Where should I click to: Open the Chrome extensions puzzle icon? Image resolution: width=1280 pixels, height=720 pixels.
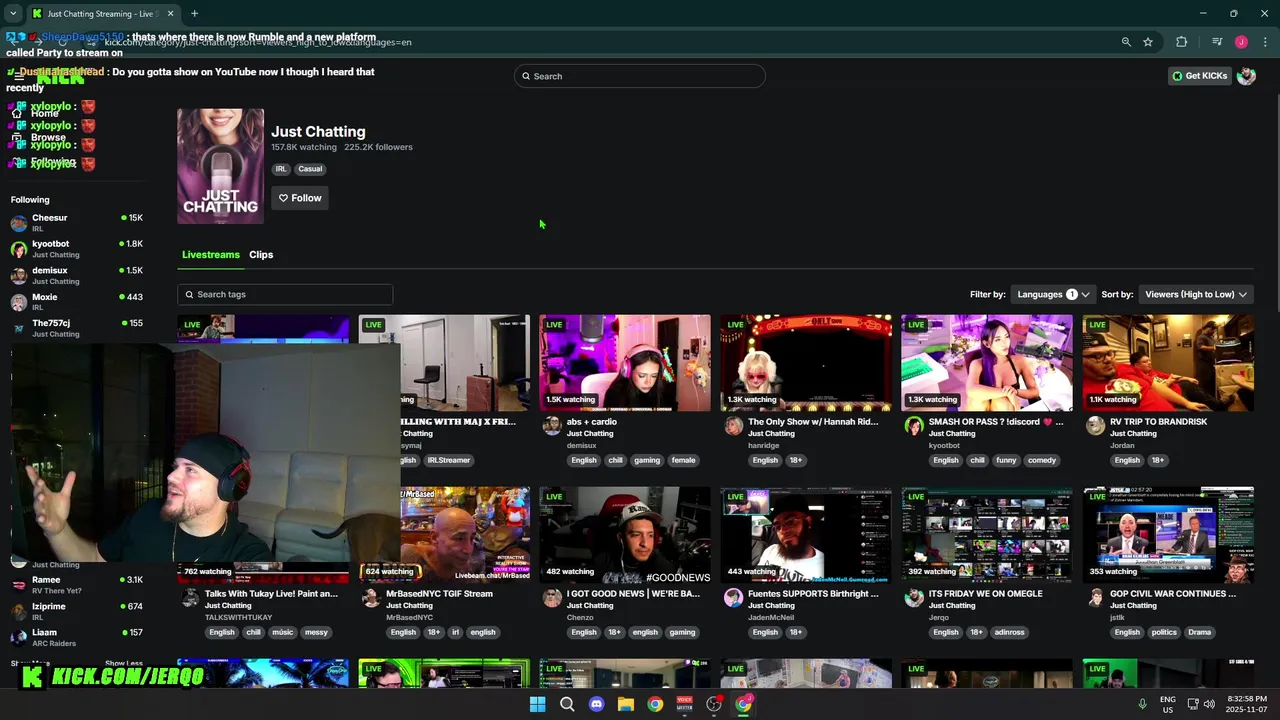(x=1181, y=42)
